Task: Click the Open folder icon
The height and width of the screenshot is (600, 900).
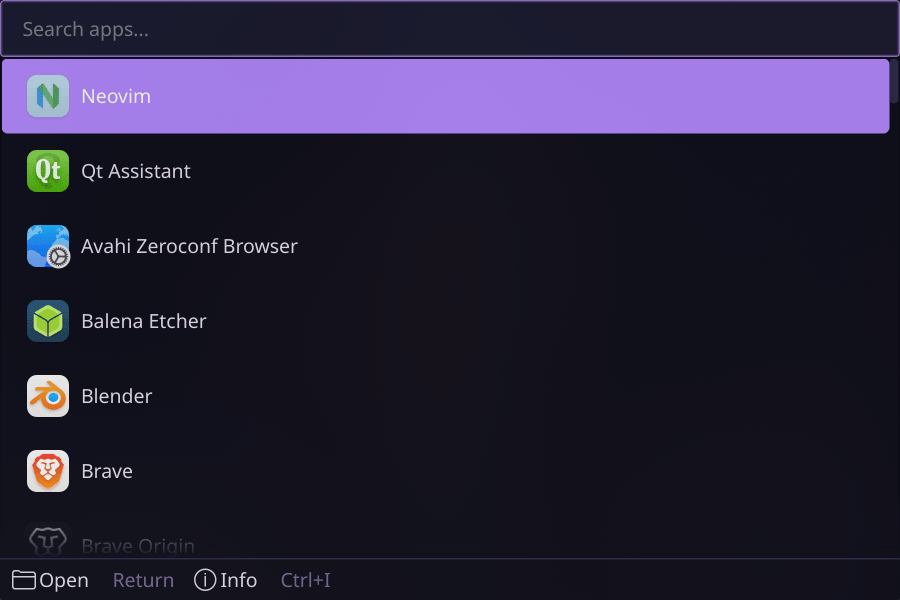Action: (24, 580)
